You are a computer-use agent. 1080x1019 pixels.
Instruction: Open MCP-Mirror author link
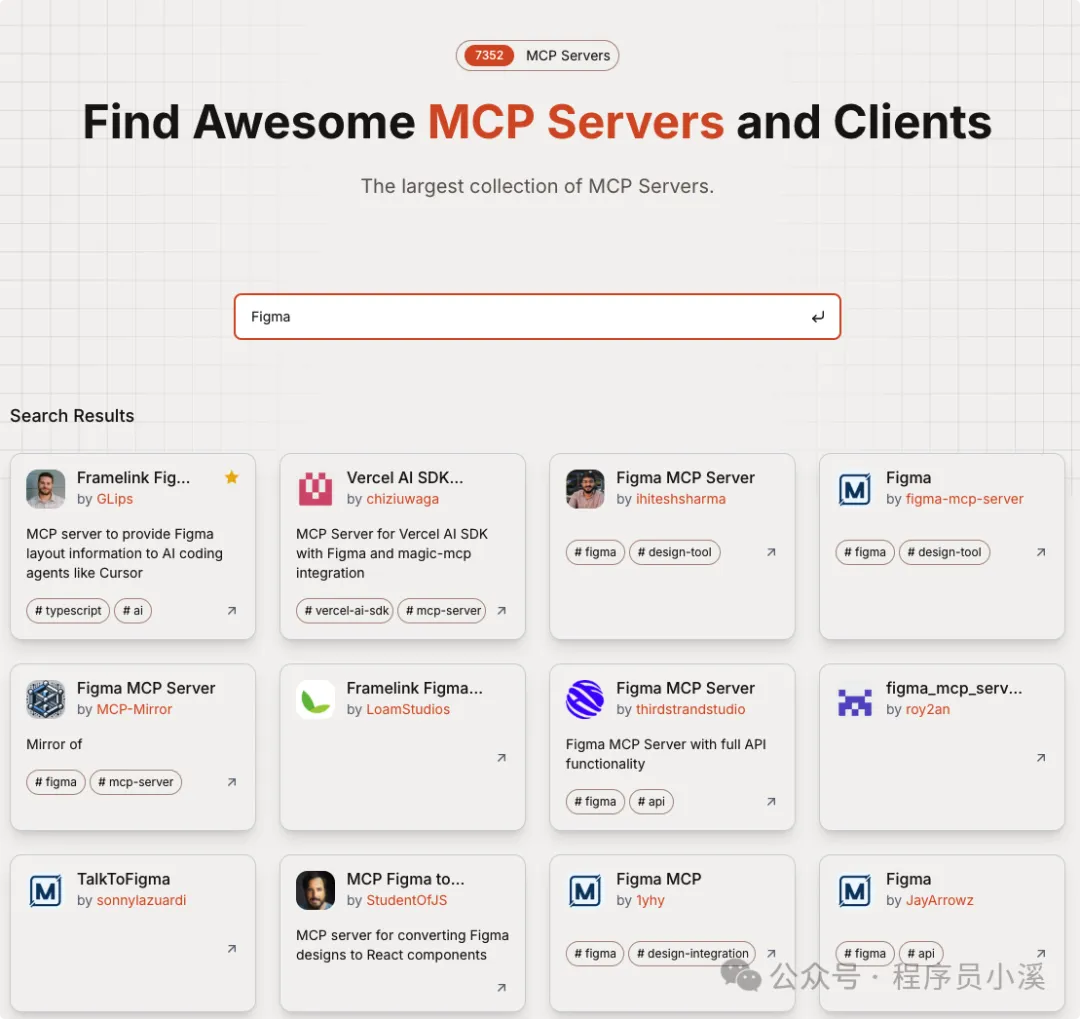(x=134, y=709)
